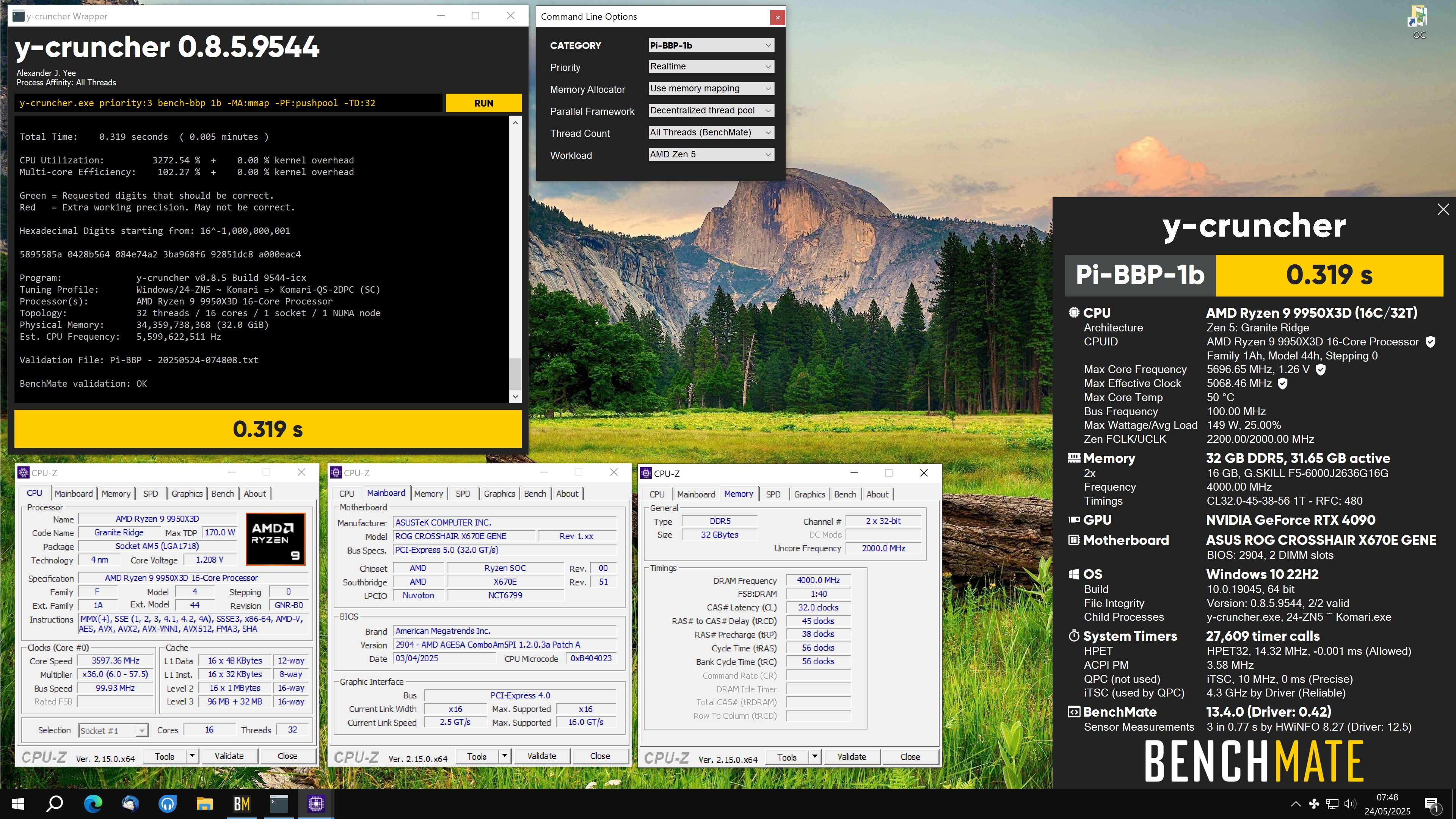This screenshot has height=819, width=1456.
Task: Open the headphones app in taskbar
Action: 167,803
